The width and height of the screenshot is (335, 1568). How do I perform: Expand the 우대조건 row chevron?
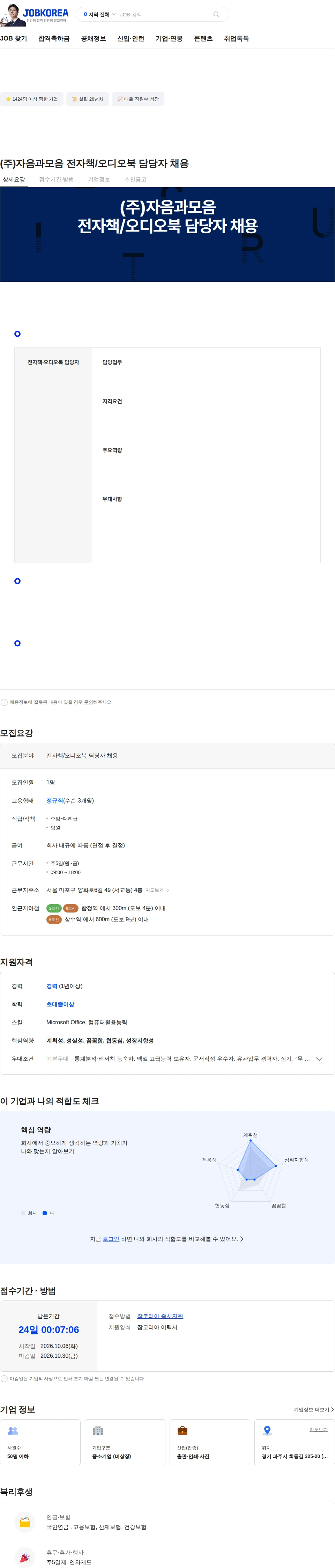(319, 1059)
